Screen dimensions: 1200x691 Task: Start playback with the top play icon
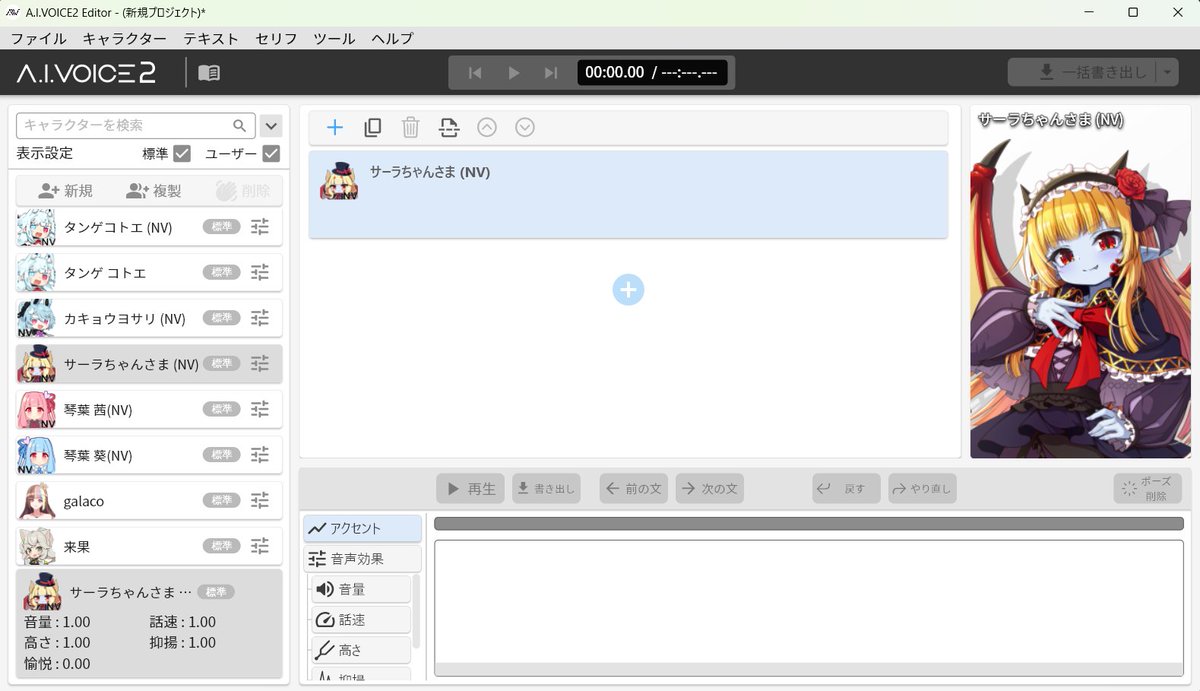(x=514, y=73)
